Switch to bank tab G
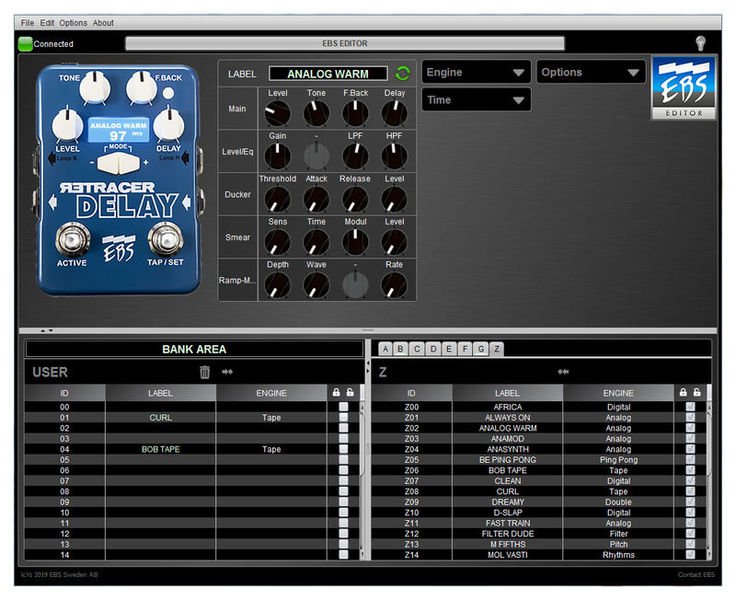 (x=481, y=349)
